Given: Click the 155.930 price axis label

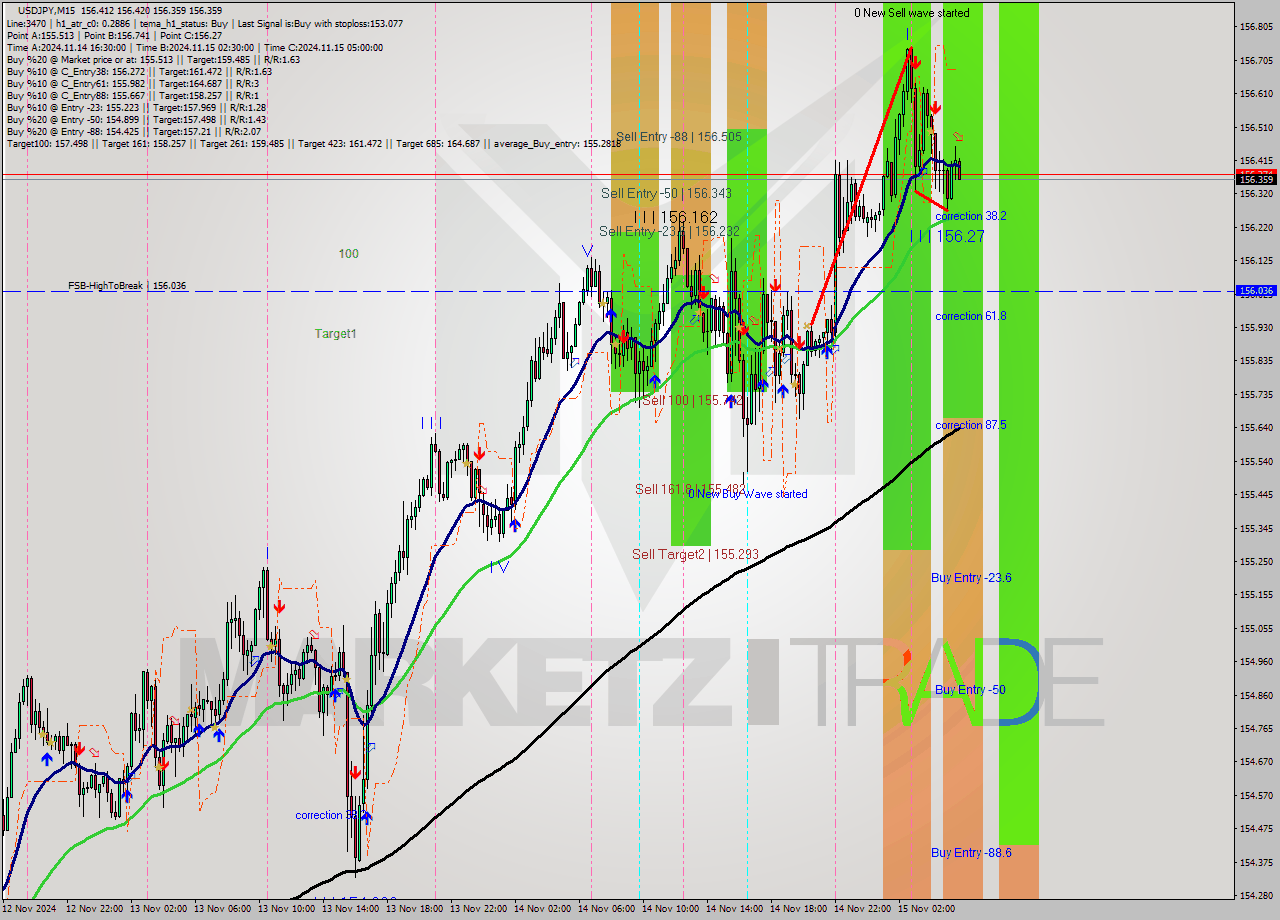Looking at the screenshot, I should point(1257,327).
